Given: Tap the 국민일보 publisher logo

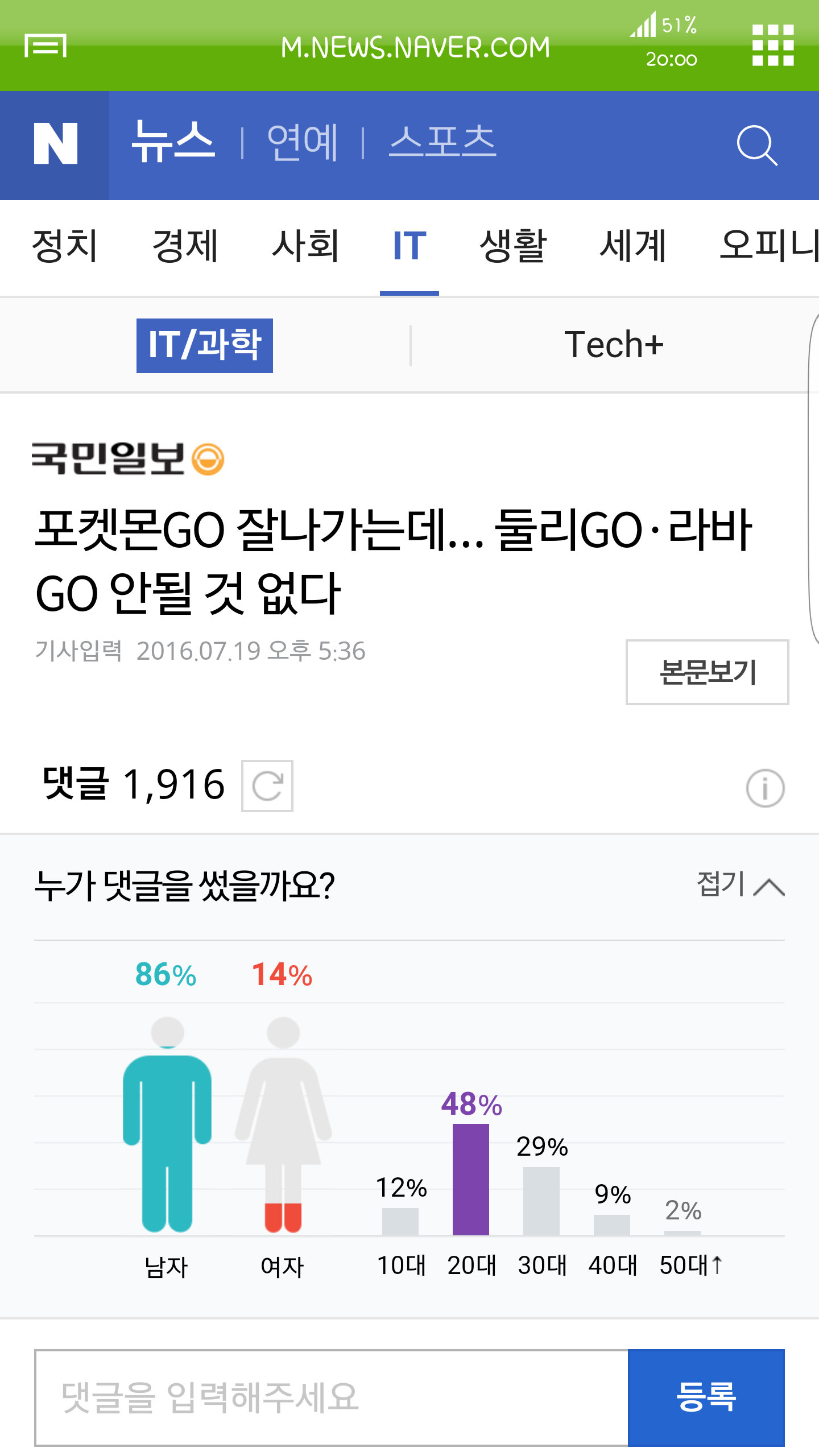Looking at the screenshot, I should (128, 458).
